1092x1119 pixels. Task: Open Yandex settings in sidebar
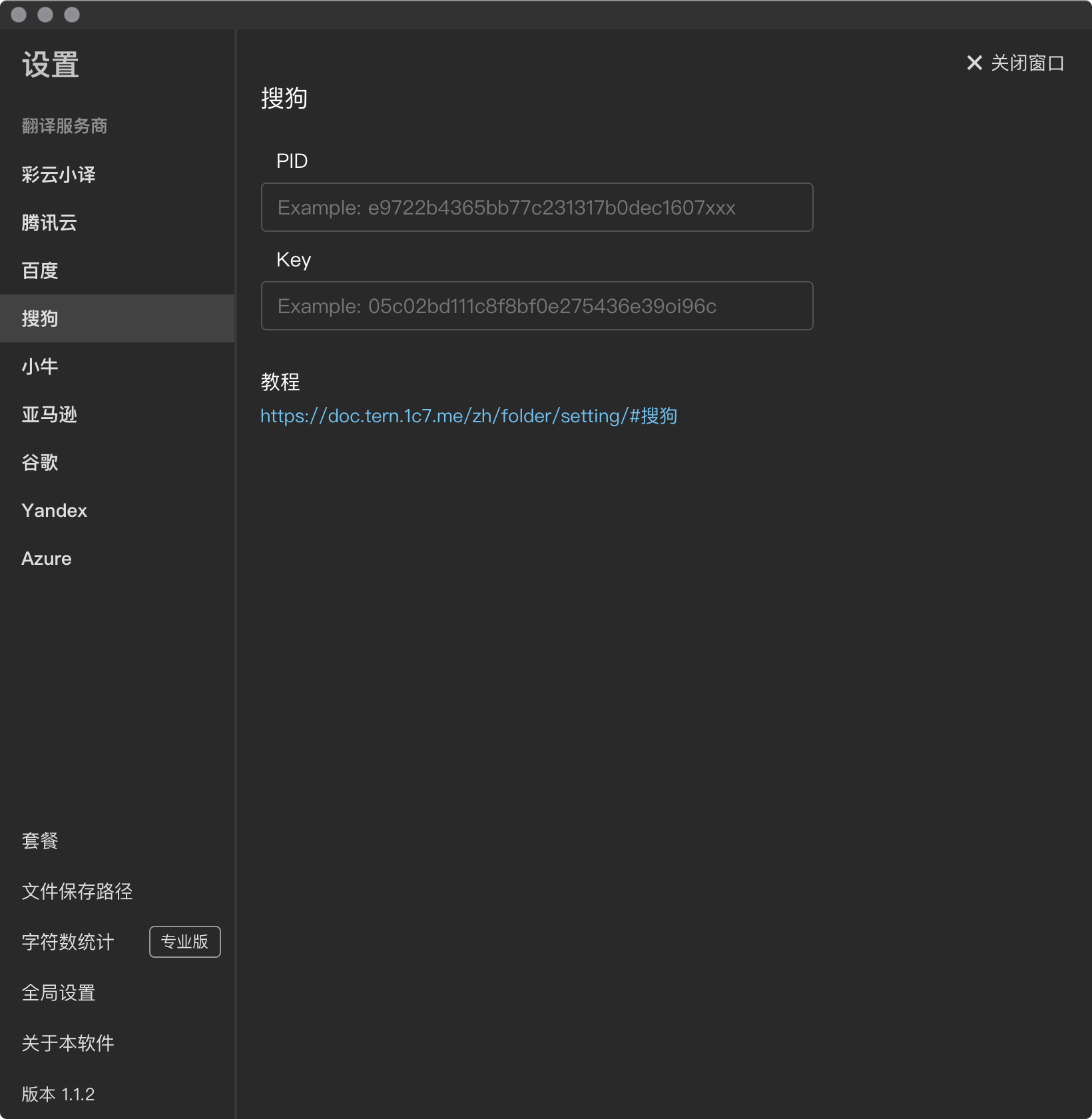55,510
